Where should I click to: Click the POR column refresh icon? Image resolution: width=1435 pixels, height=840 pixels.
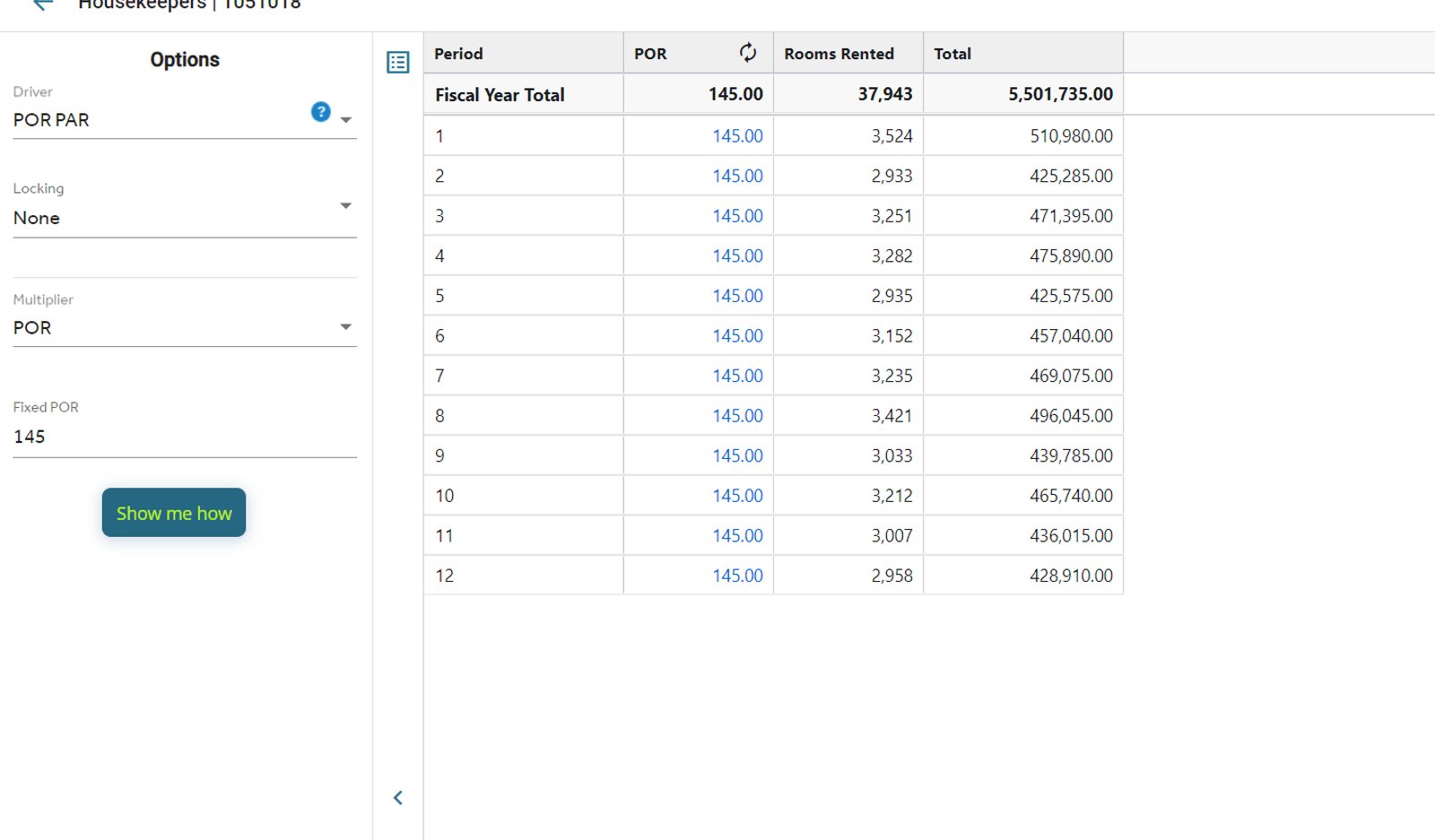748,53
